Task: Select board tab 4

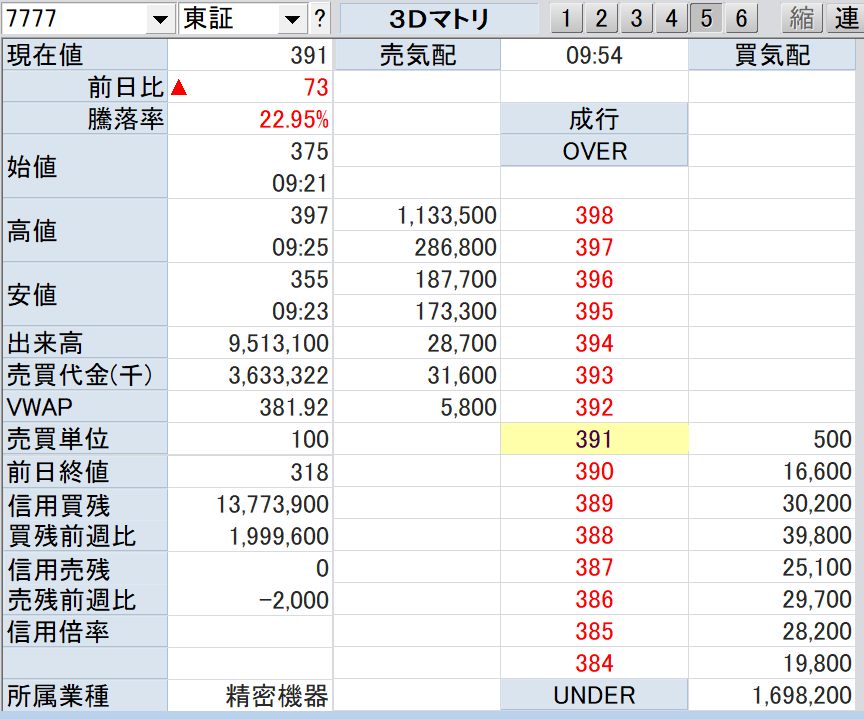Action: click(x=671, y=18)
